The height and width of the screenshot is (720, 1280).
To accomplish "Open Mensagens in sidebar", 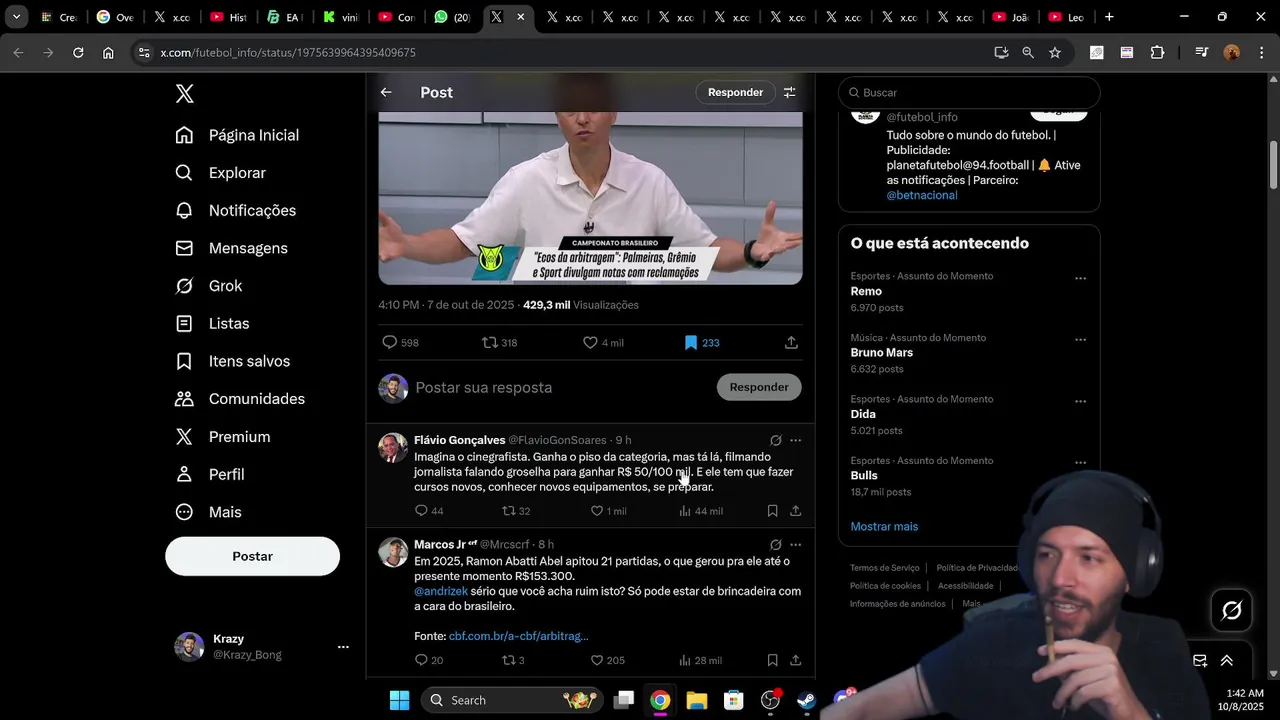I will click(232, 248).
